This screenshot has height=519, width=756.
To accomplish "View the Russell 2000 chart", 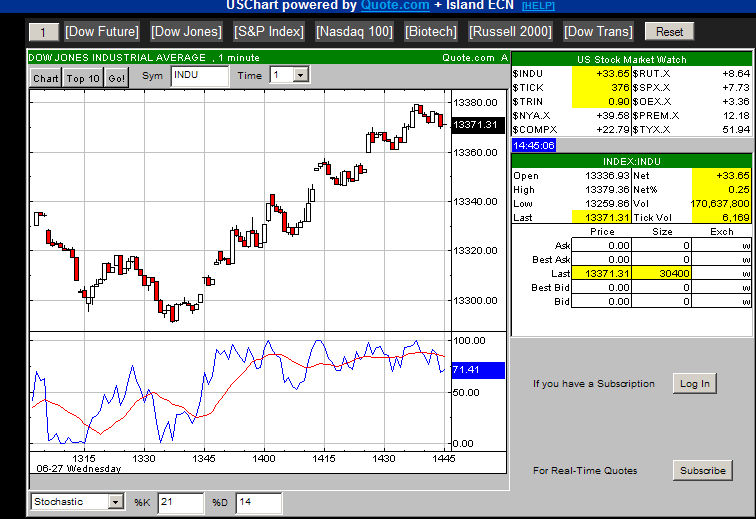I will pyautogui.click(x=510, y=32).
